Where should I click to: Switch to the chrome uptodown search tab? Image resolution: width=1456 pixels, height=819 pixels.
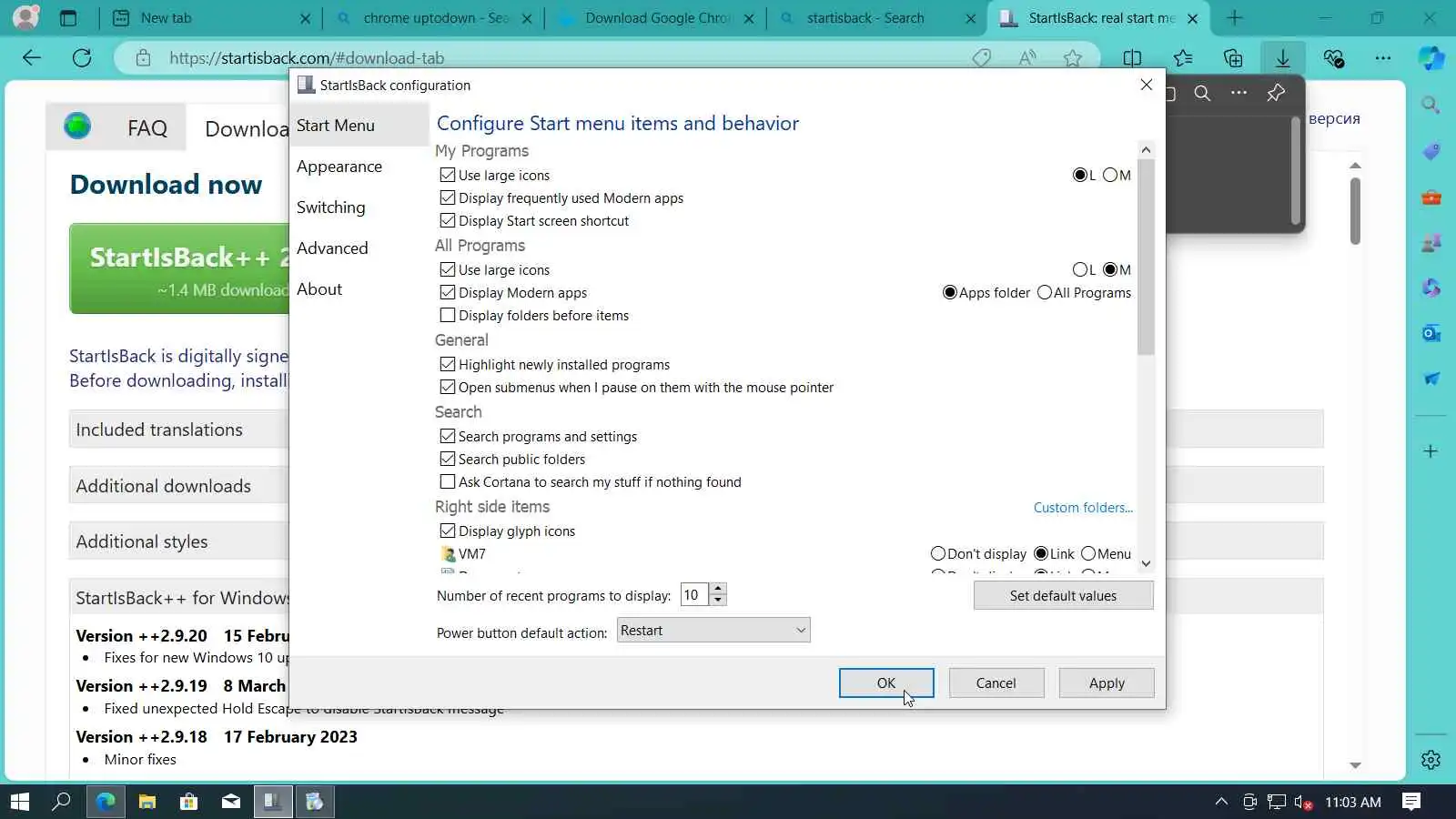point(433,18)
